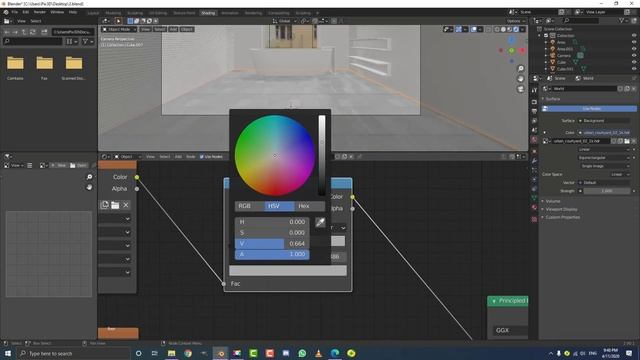Screen dimensions: 640x360
Task: Open WhatsApp from the Windows taskbar
Action: (302, 353)
